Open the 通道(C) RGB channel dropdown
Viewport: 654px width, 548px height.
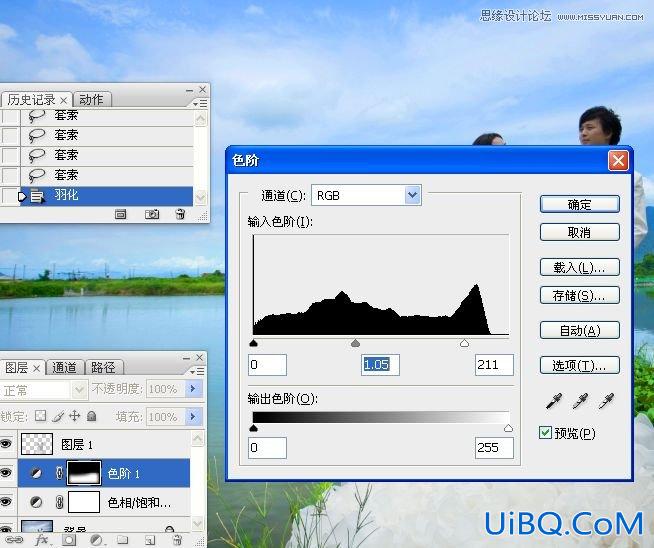[x=412, y=195]
